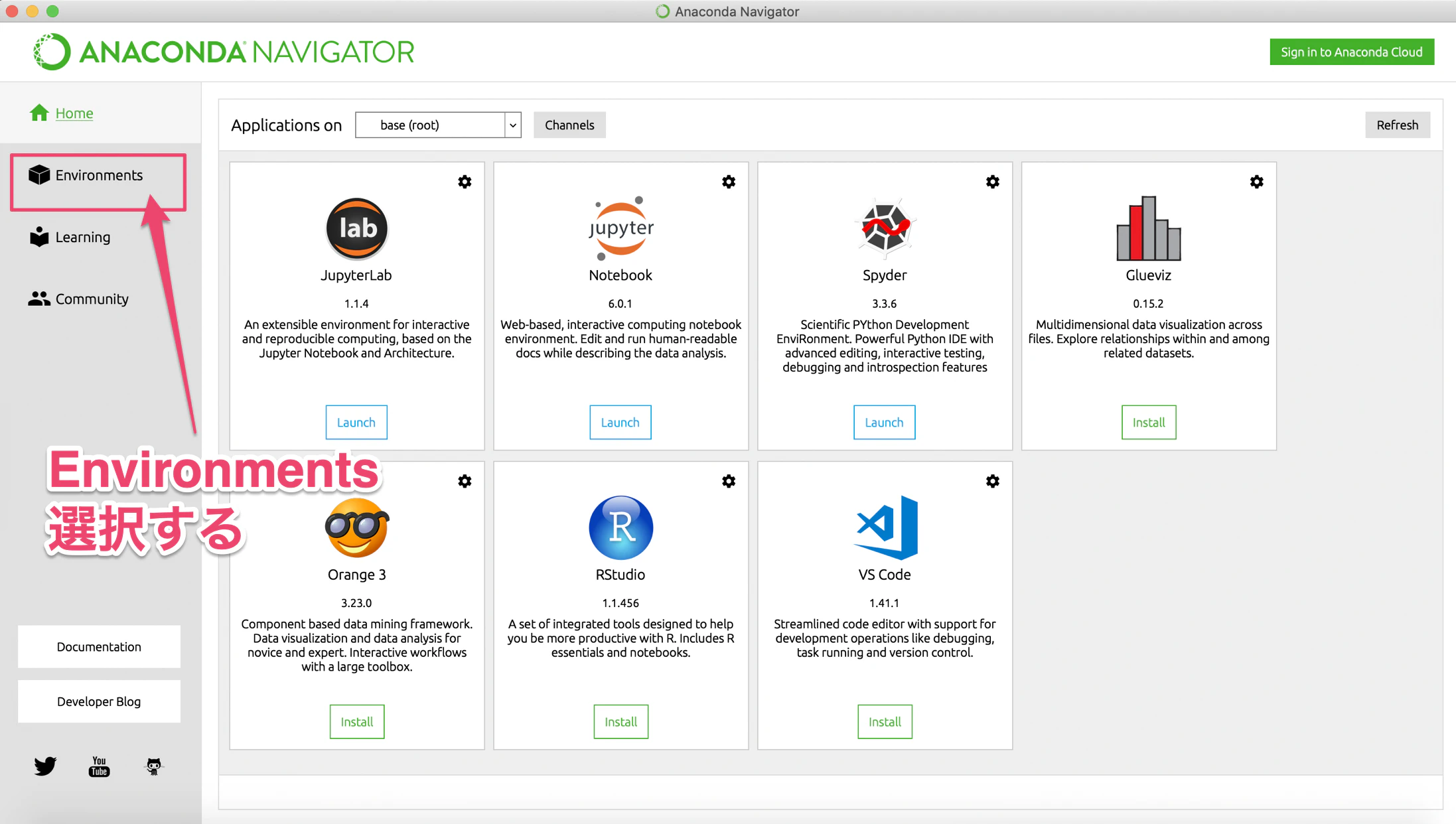
Task: Open Orange 3 card settings gear
Action: (x=465, y=481)
